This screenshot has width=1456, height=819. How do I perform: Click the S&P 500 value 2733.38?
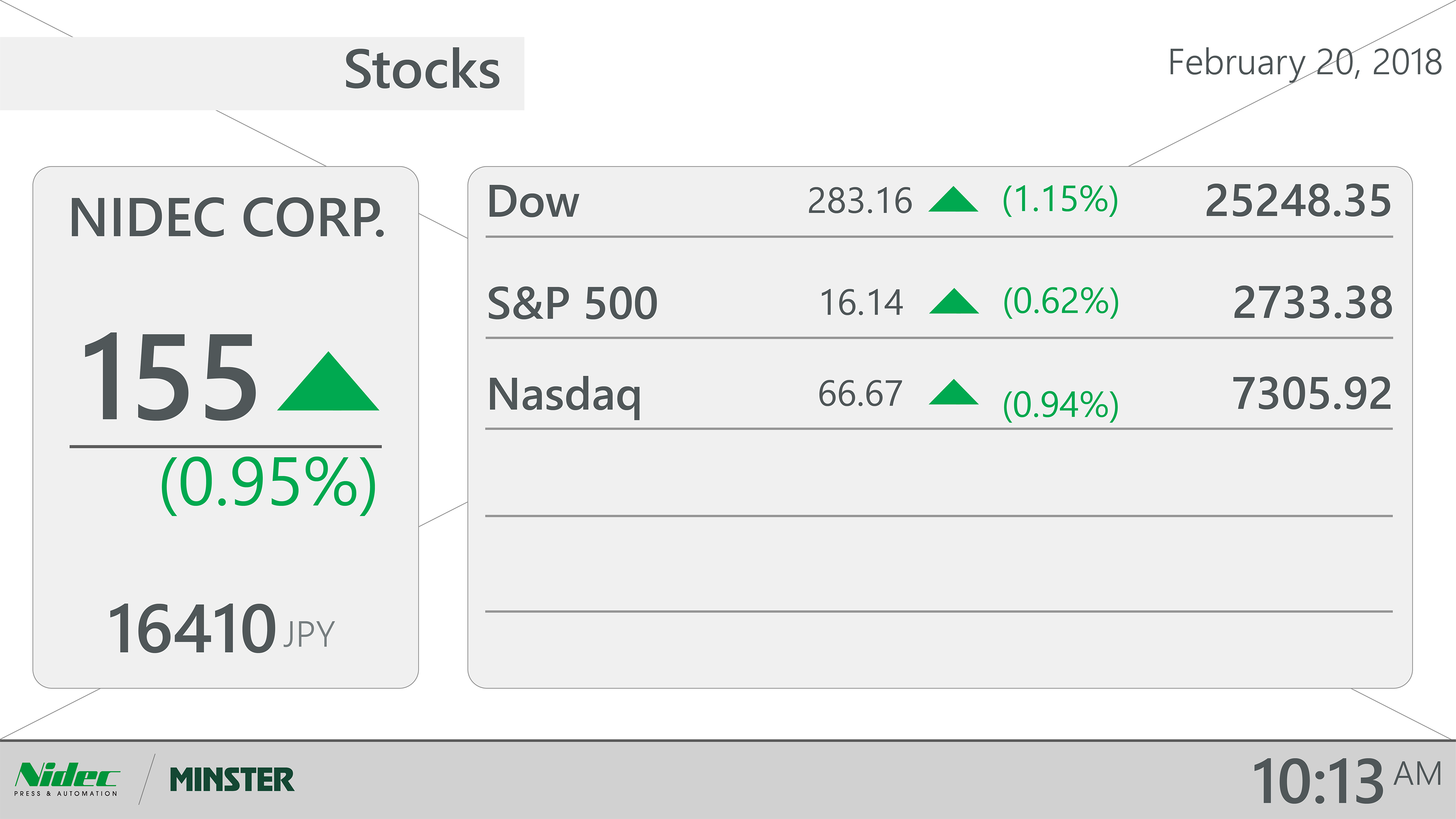pyautogui.click(x=1312, y=303)
